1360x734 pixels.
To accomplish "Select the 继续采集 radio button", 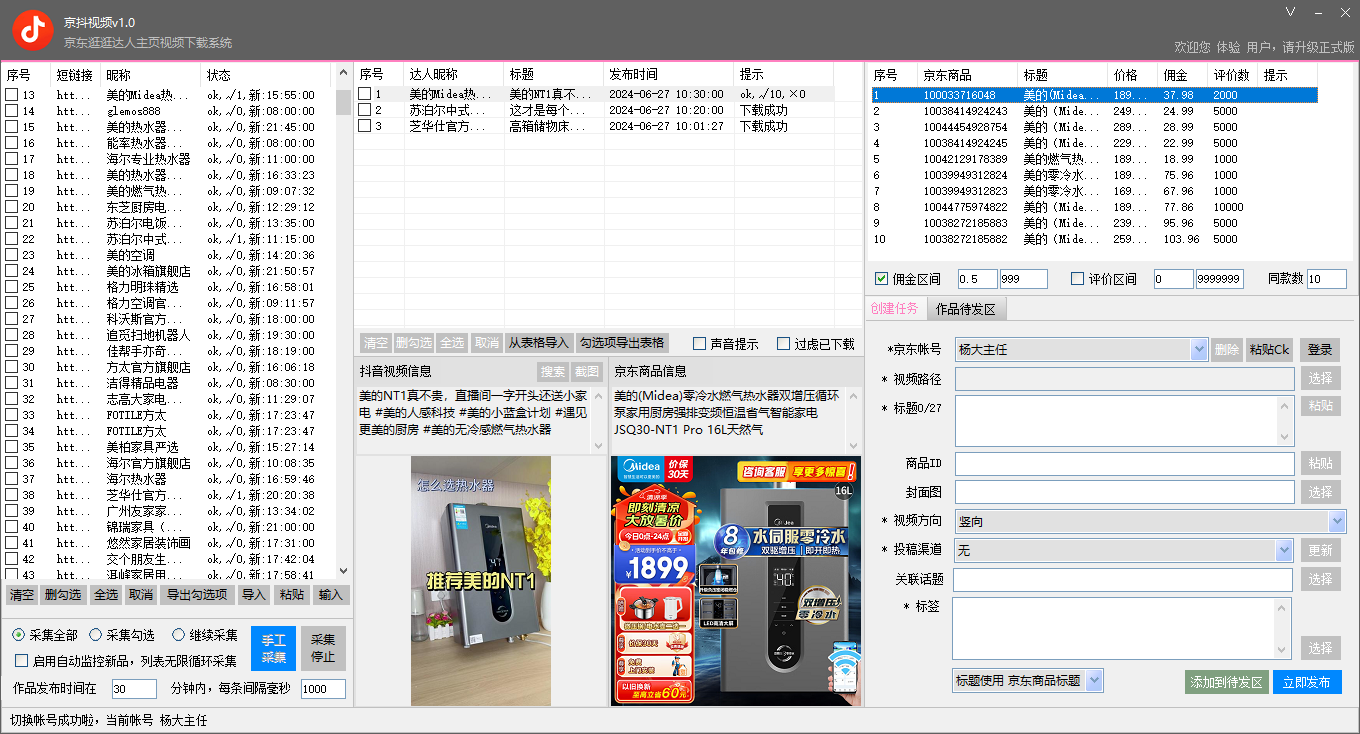I will [x=179, y=635].
